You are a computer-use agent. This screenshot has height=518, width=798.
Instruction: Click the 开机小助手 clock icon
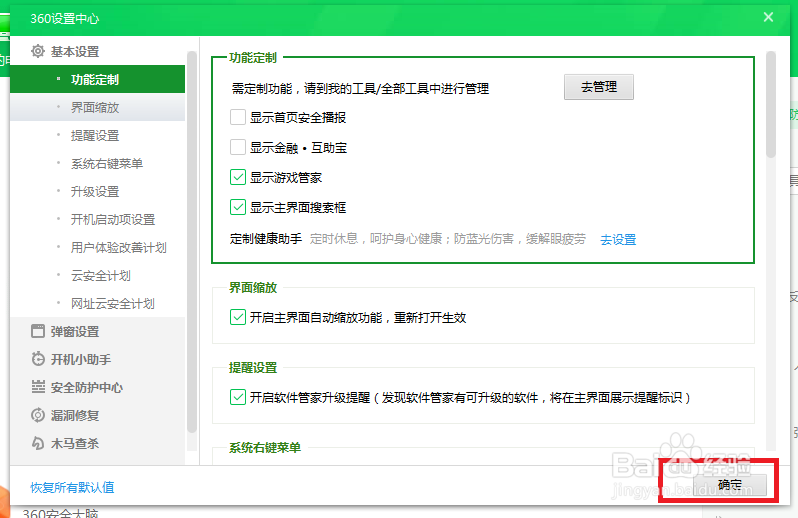pyautogui.click(x=38, y=359)
